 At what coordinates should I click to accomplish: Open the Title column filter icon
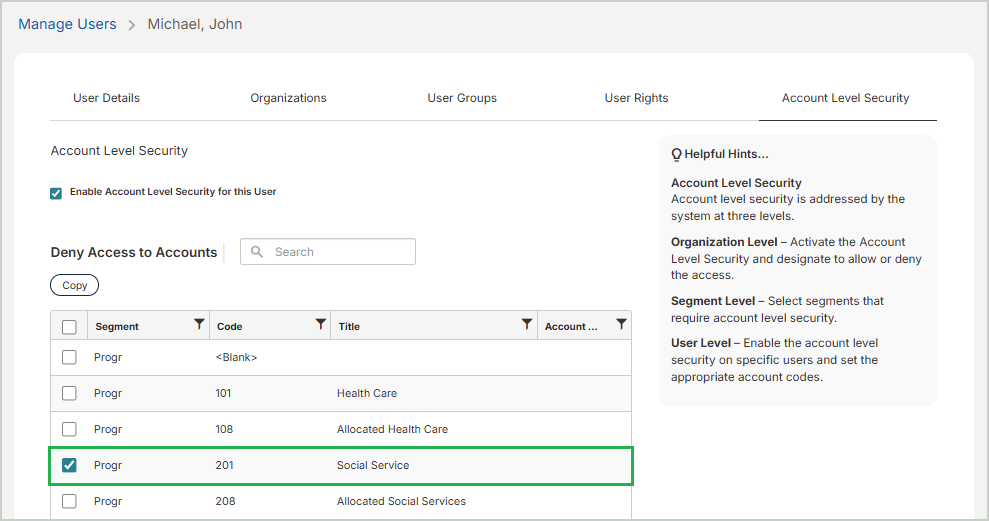point(527,324)
